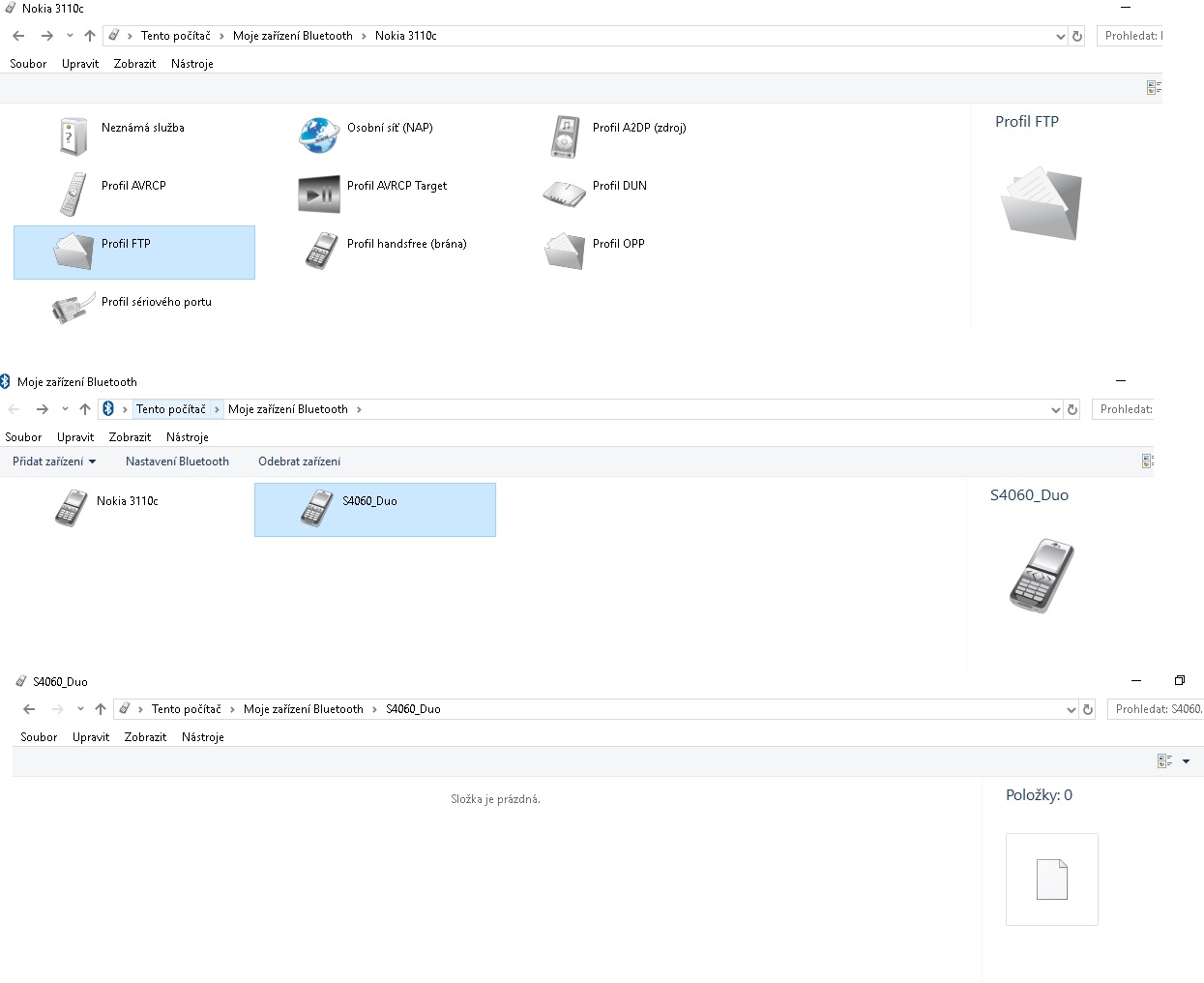1204x983 pixels.
Task: Select the Nokia 3110c device icon
Action: 71,508
